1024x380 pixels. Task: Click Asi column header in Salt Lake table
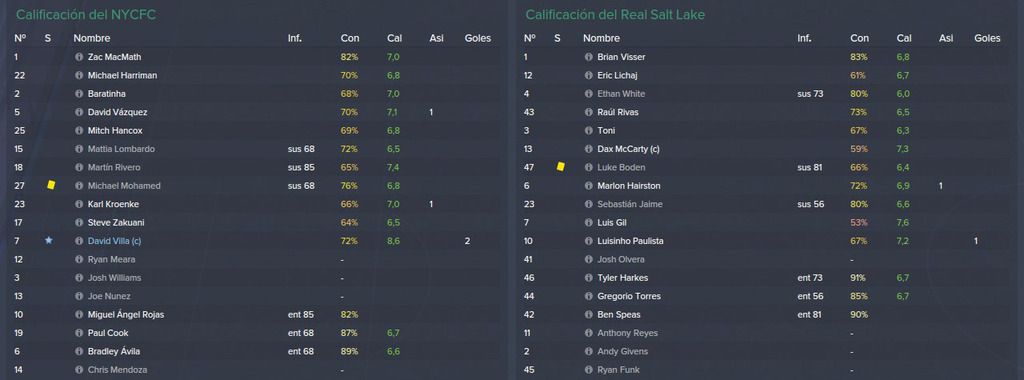pos(946,39)
